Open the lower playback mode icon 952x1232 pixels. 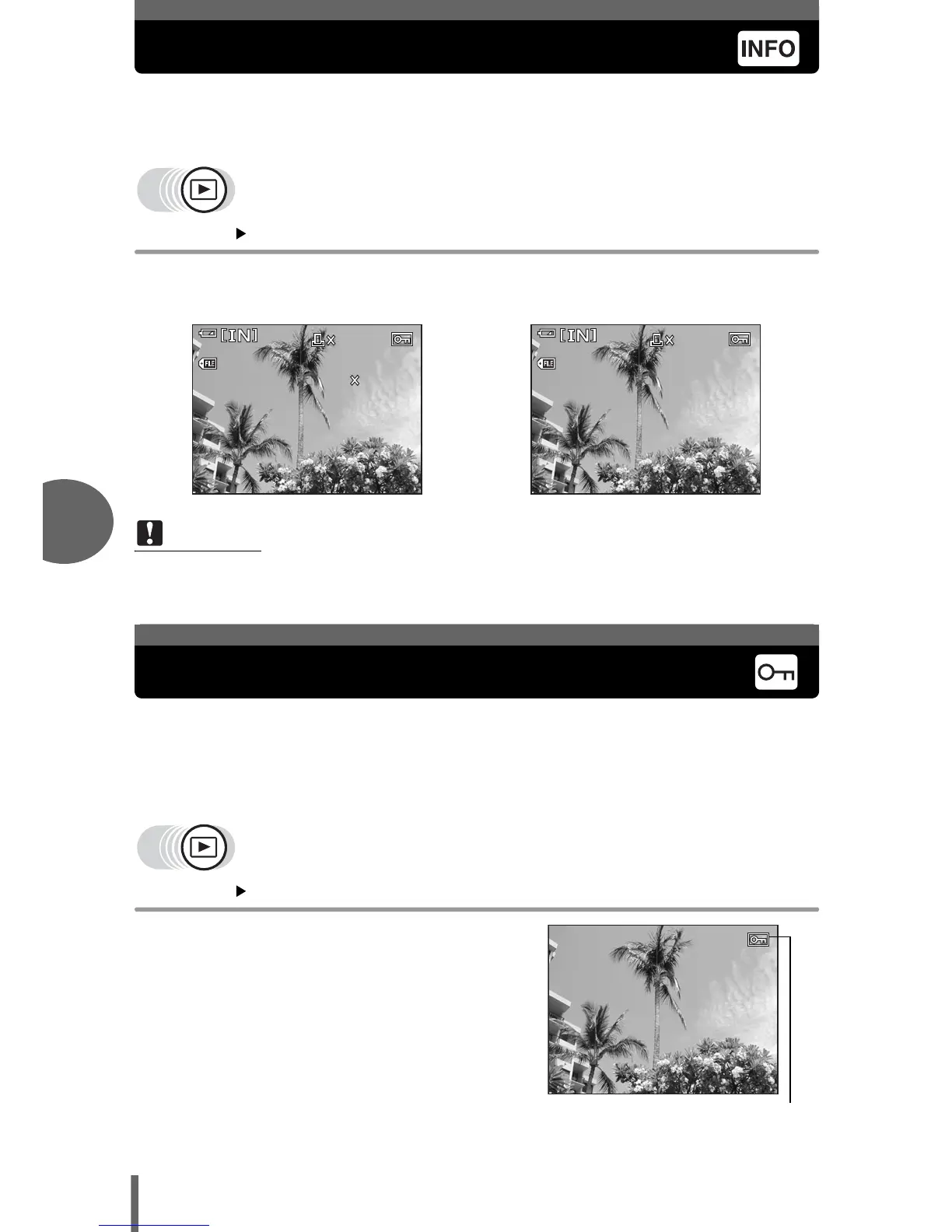point(203,846)
